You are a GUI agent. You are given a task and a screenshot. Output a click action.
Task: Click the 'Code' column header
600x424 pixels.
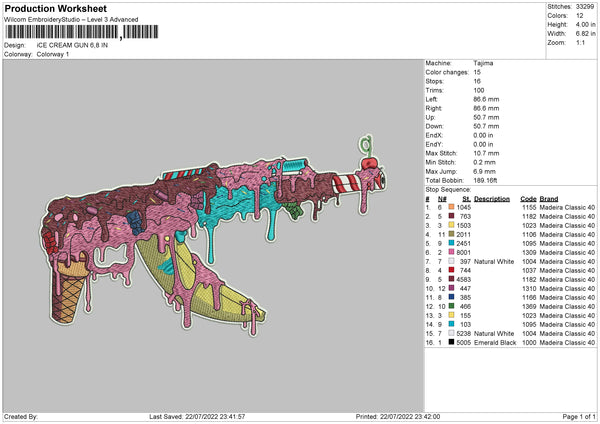[528, 199]
